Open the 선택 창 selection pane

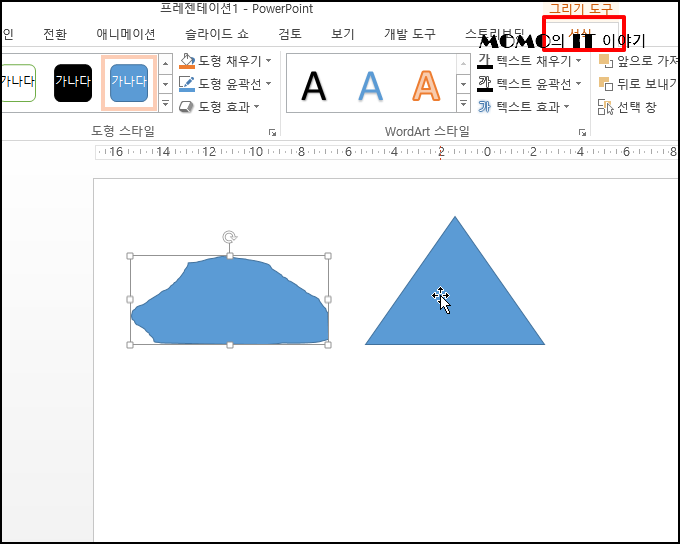coord(627,107)
